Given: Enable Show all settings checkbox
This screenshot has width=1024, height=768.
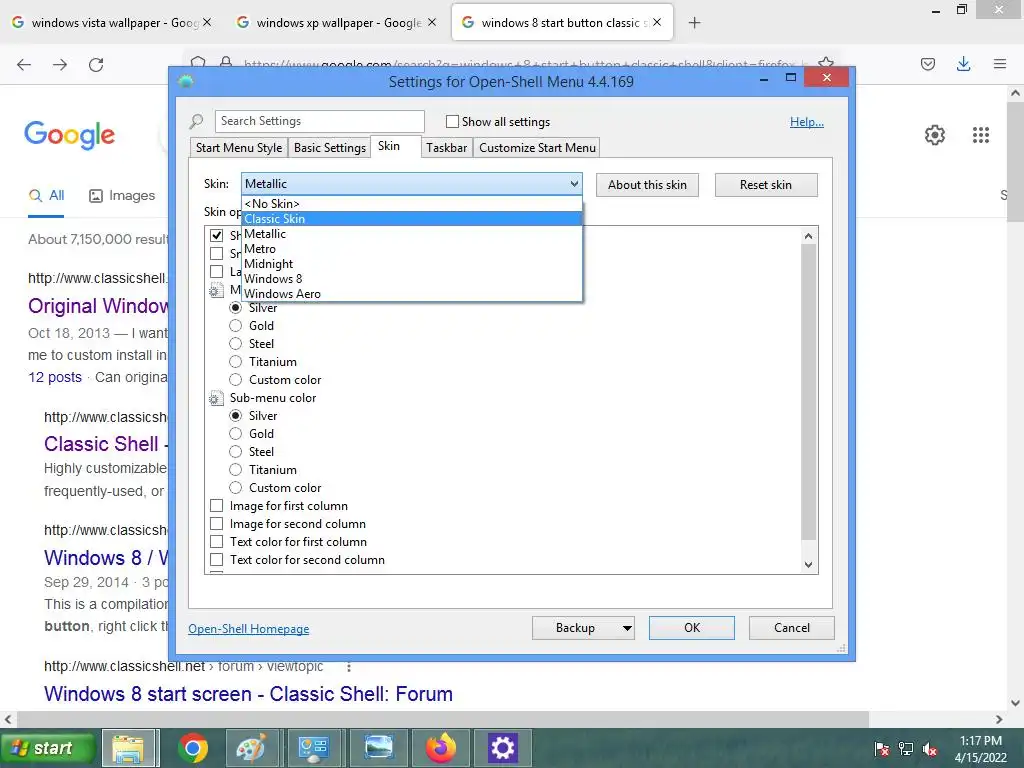Looking at the screenshot, I should (452, 121).
